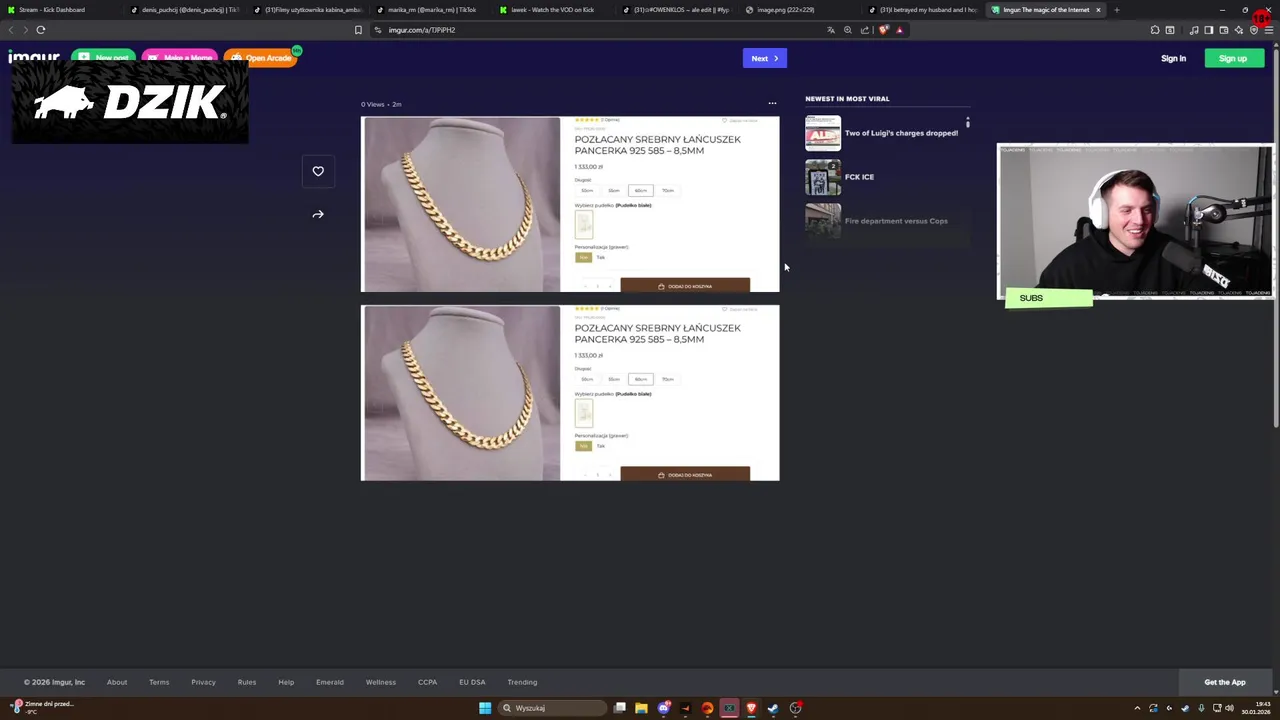
Task: Click the Task View icon in taskbar
Action: click(x=620, y=708)
